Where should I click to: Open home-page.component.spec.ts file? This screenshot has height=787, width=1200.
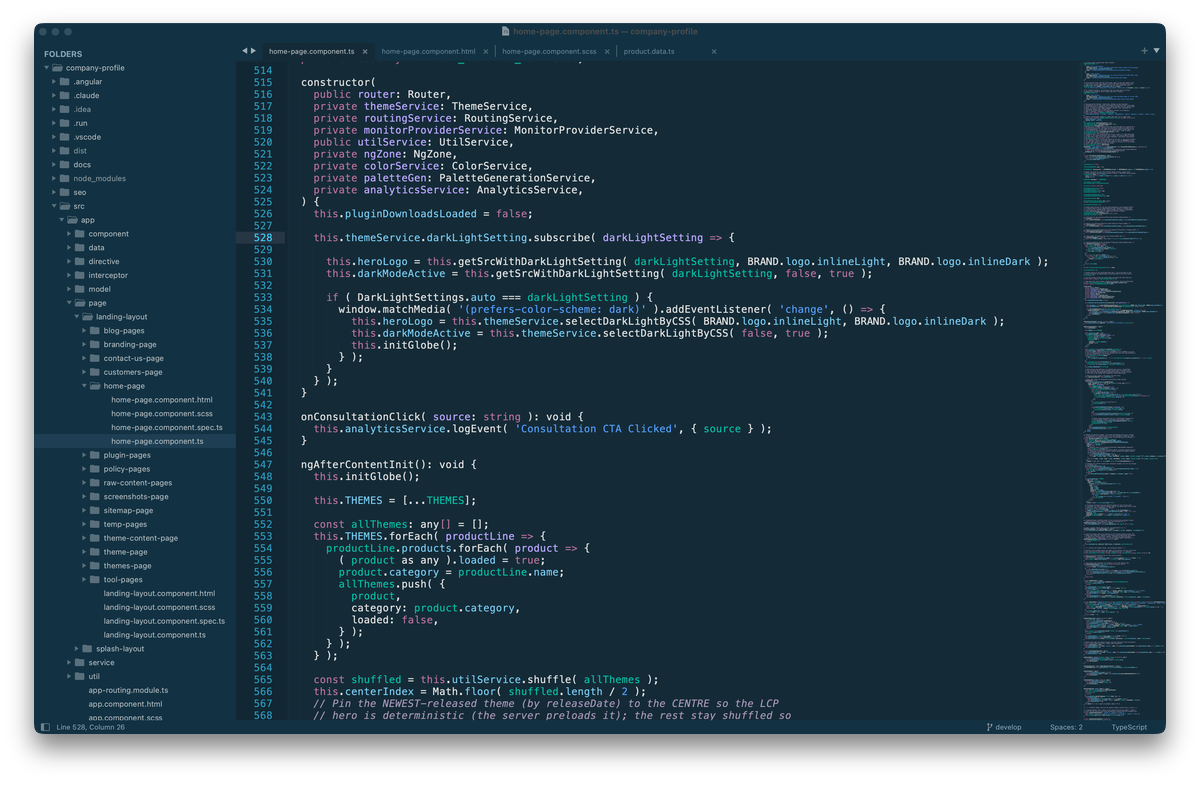click(x=167, y=428)
